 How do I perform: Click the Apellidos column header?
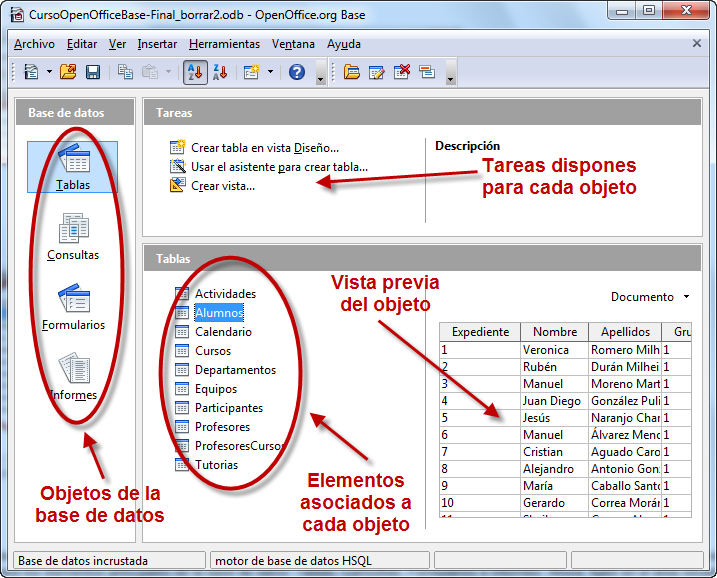625,332
